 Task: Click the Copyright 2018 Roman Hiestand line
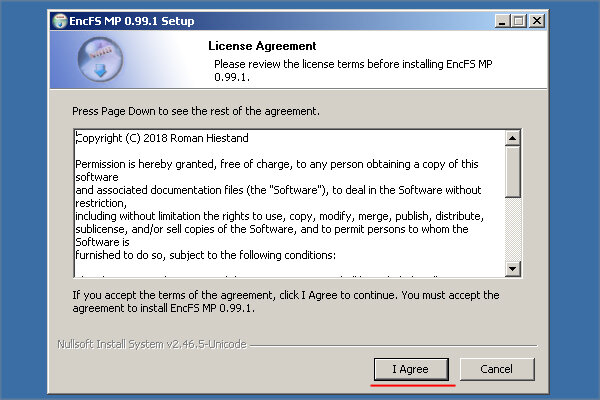pos(162,138)
